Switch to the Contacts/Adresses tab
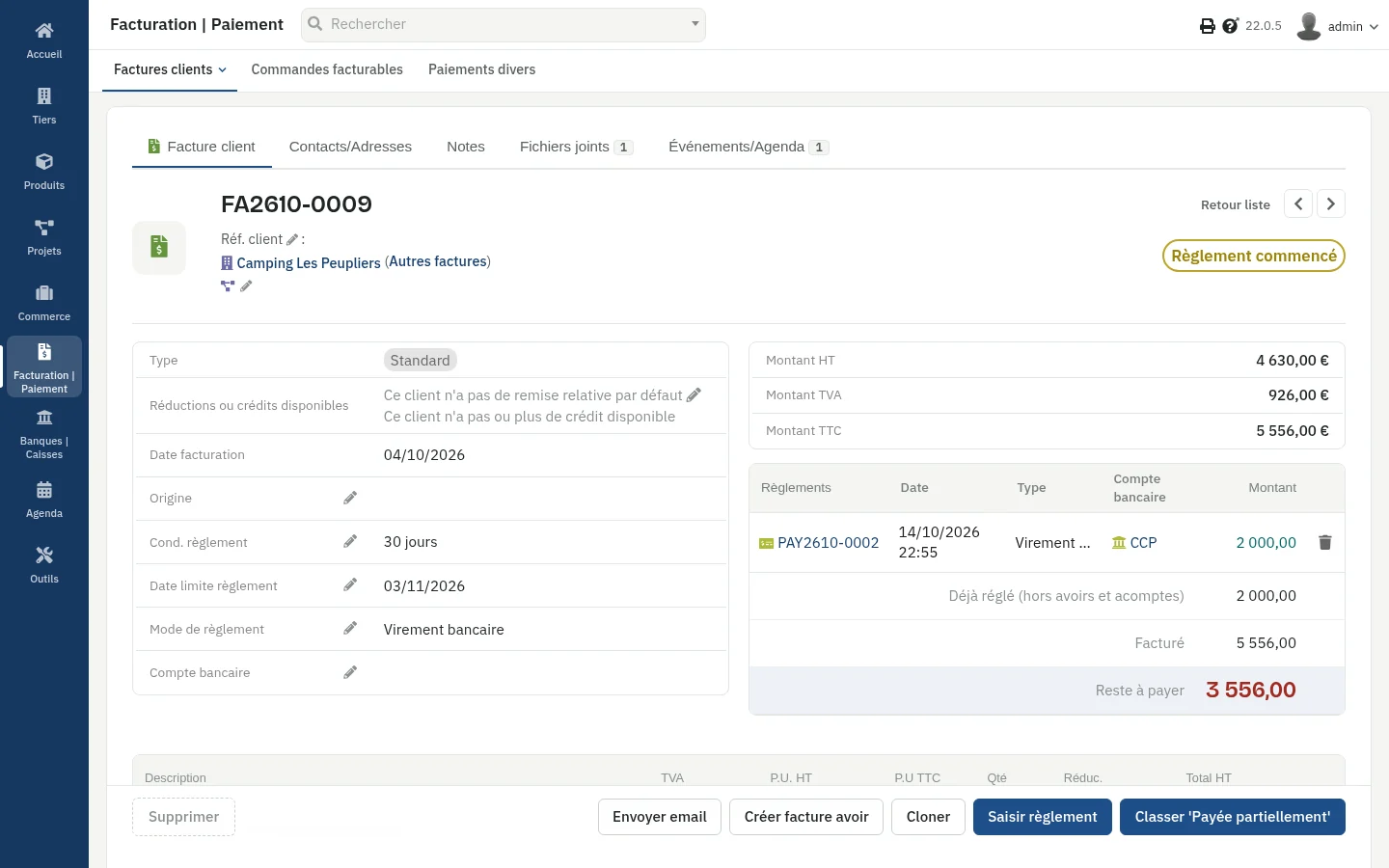The height and width of the screenshot is (868, 1389). (x=350, y=147)
